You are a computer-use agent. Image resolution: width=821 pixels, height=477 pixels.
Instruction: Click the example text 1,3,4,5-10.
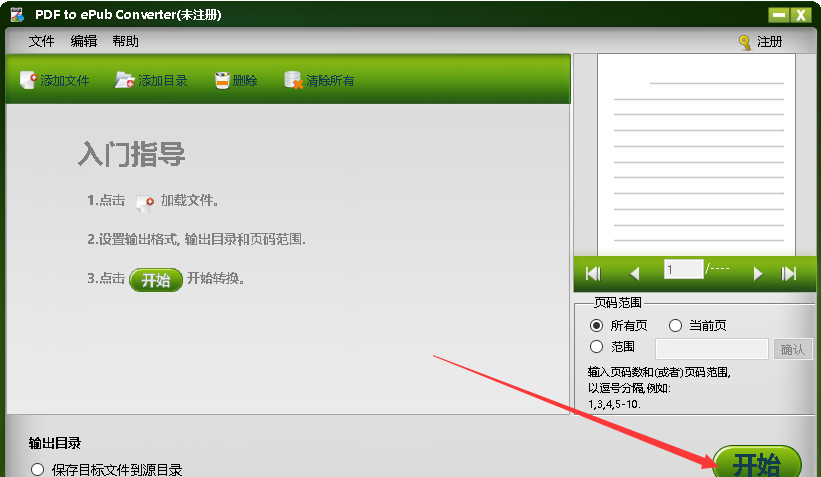[614, 404]
